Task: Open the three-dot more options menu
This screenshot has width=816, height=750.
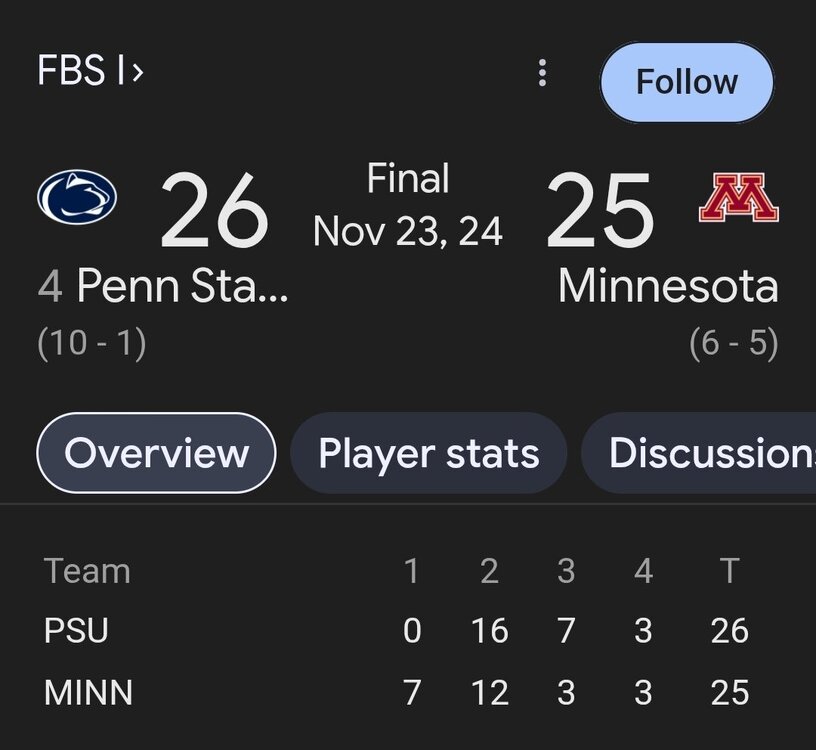Action: [542, 73]
